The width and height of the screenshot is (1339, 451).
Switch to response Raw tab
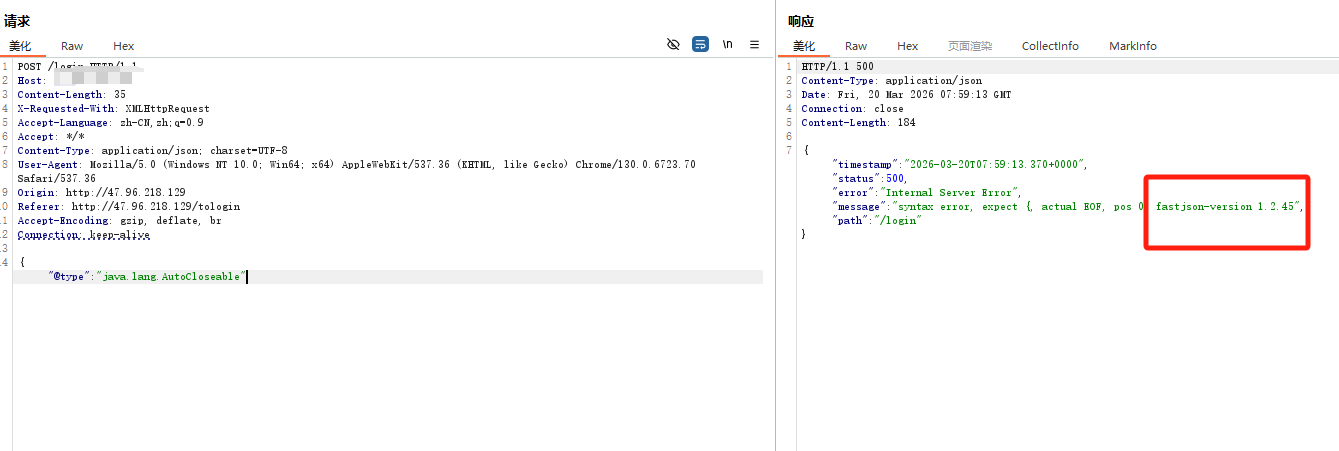[856, 46]
